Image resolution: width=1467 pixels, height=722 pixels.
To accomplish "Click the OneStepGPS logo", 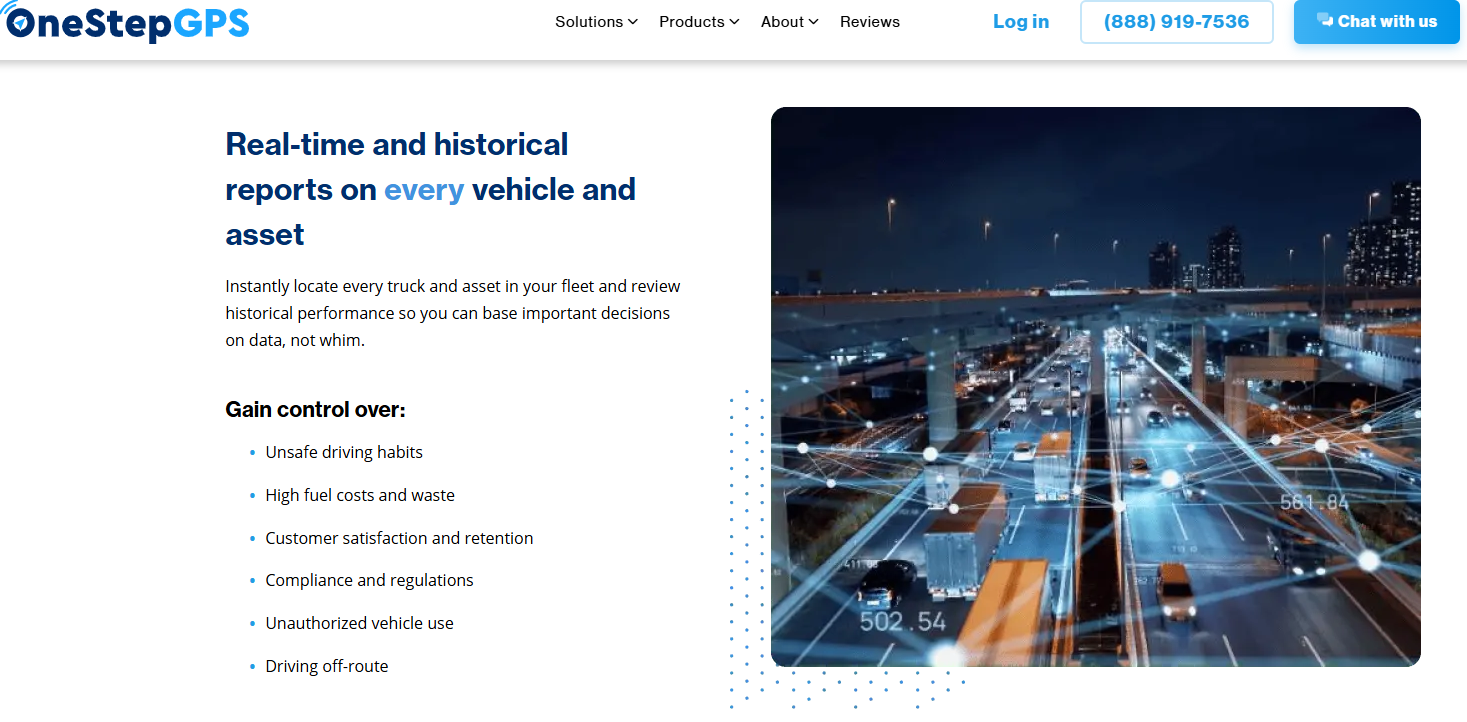I will [x=126, y=22].
